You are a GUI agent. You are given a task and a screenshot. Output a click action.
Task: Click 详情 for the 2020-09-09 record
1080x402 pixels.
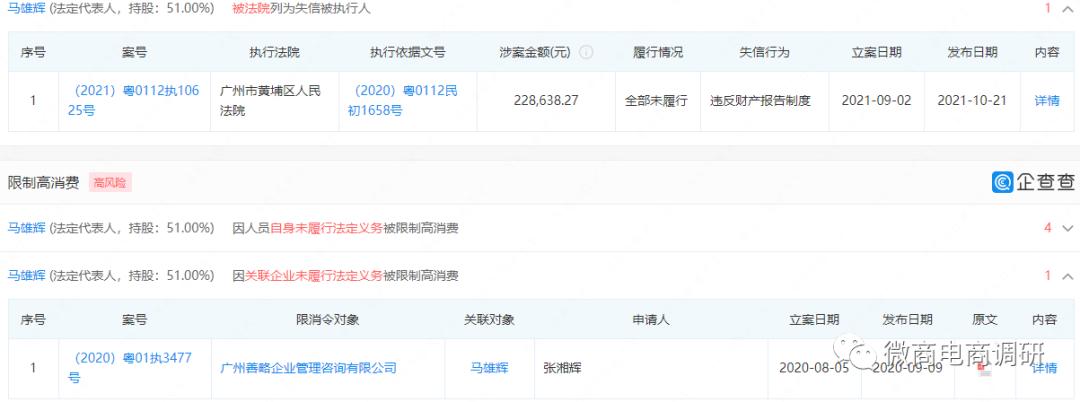pos(1044,368)
